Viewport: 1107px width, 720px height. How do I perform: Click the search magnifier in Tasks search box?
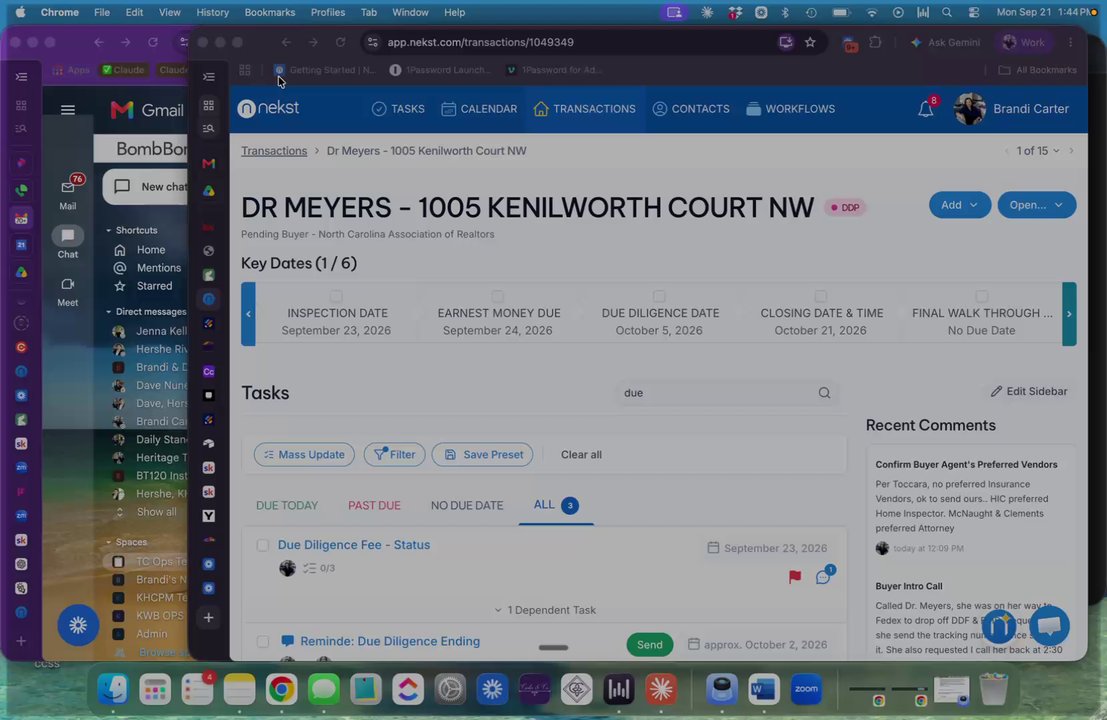click(x=824, y=393)
